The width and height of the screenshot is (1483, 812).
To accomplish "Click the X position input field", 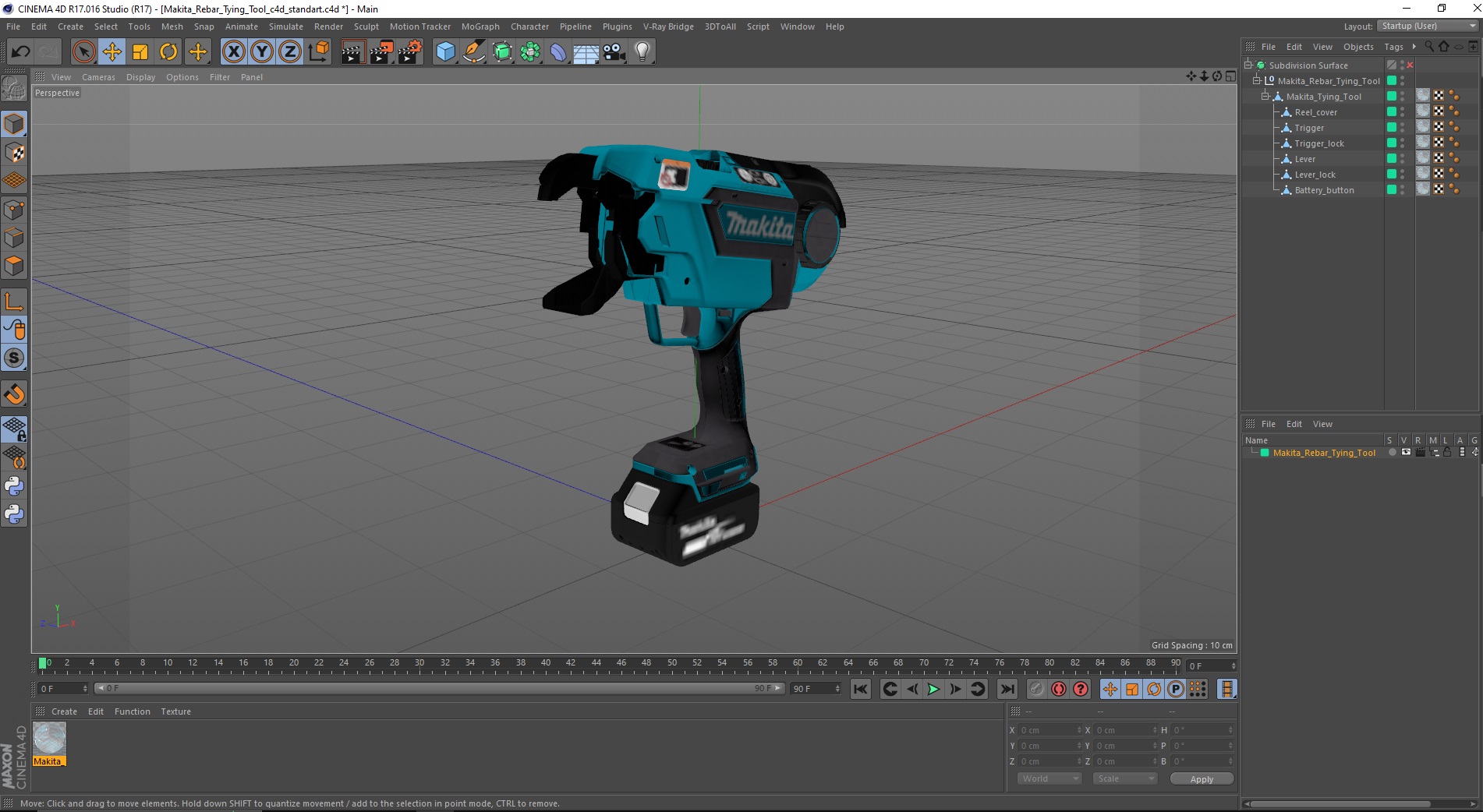I will 1049,730.
